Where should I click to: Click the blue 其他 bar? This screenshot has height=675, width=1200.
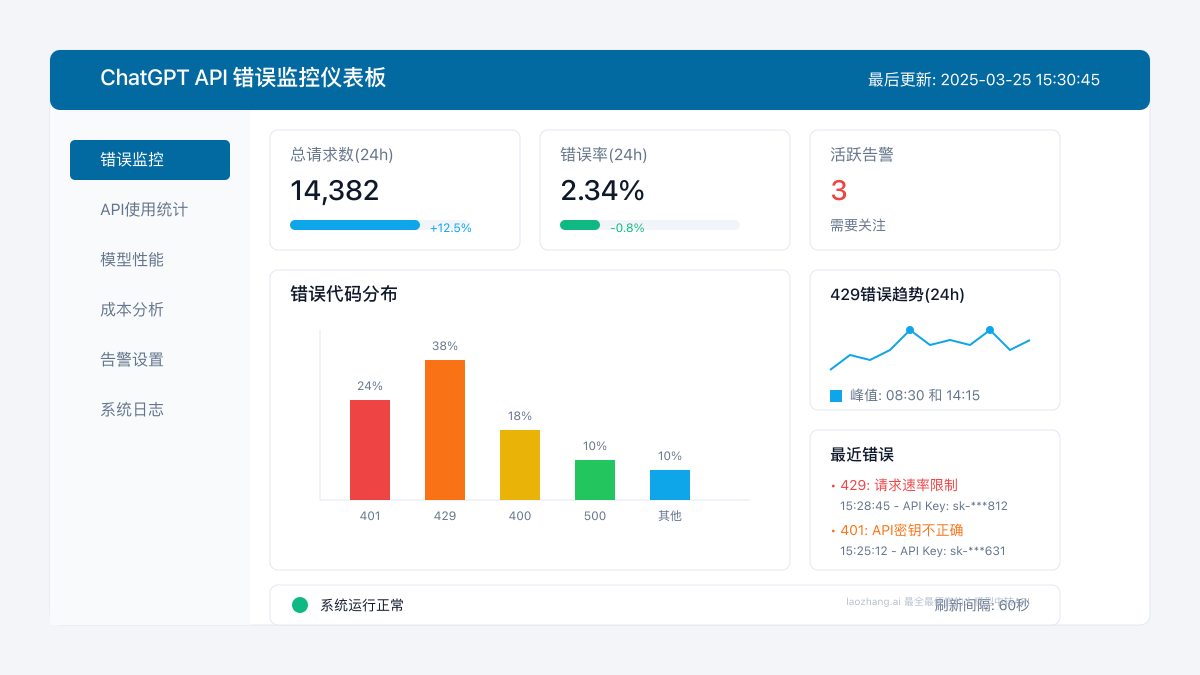[x=670, y=485]
